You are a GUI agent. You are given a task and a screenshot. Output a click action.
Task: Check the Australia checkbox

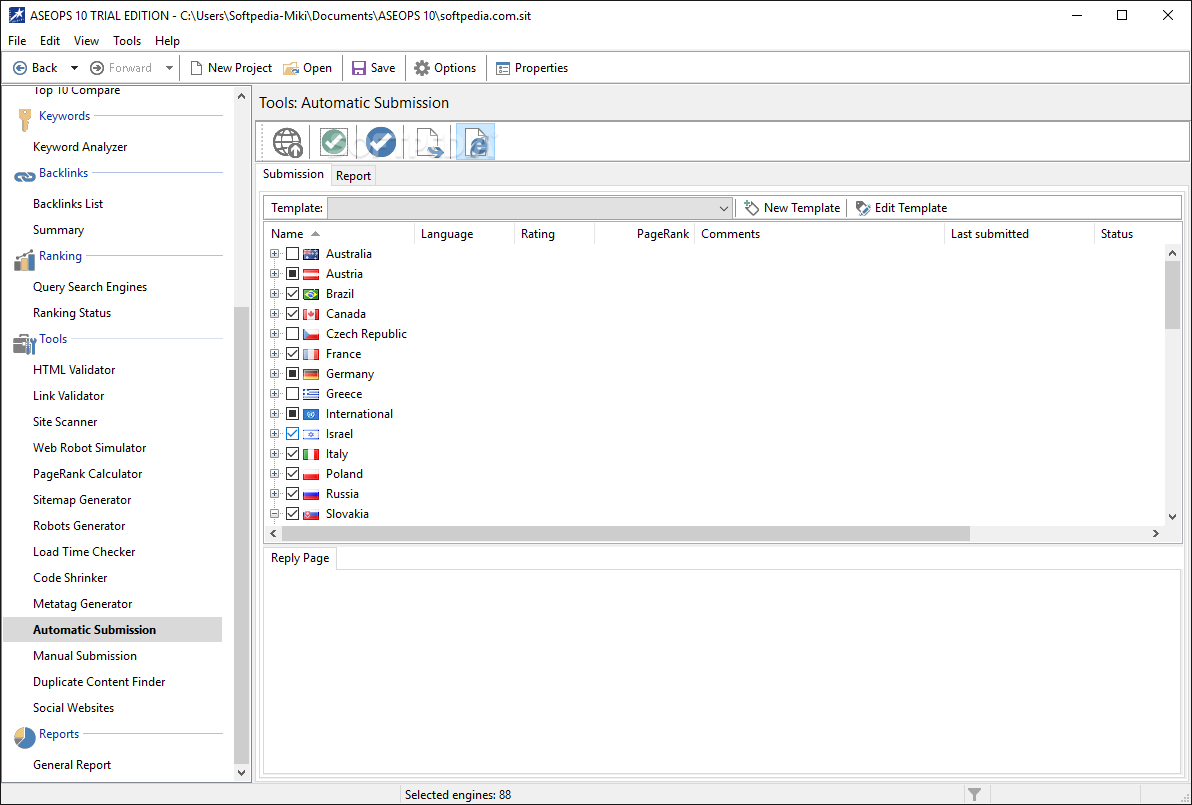pyautogui.click(x=293, y=254)
